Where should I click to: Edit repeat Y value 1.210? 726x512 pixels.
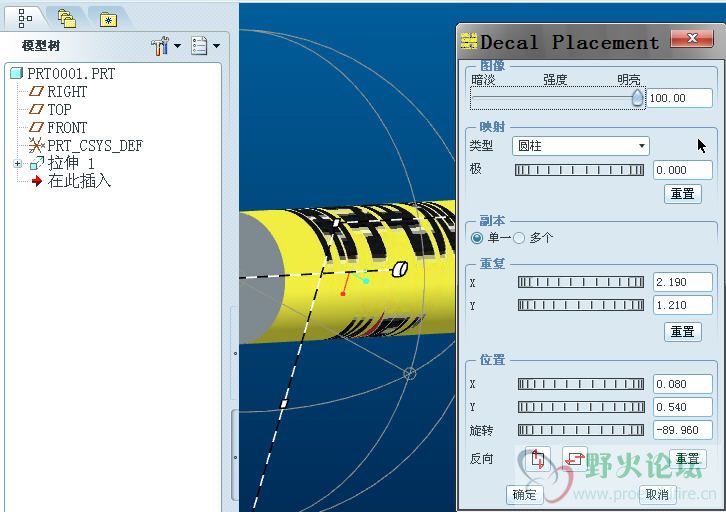coord(682,305)
